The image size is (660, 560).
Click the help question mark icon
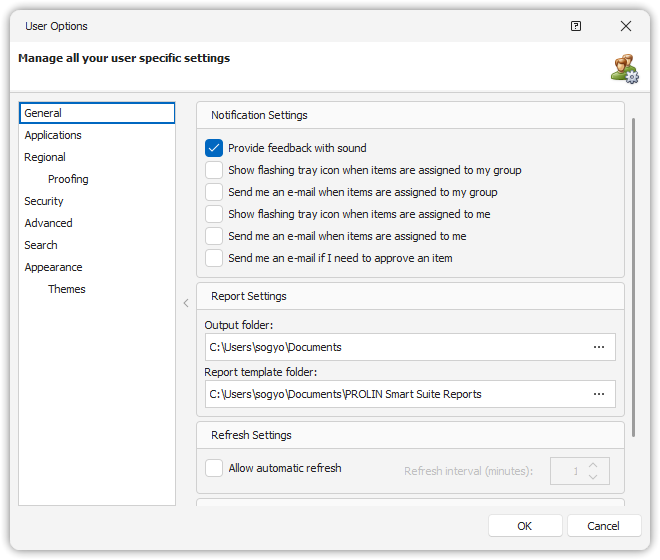(576, 26)
